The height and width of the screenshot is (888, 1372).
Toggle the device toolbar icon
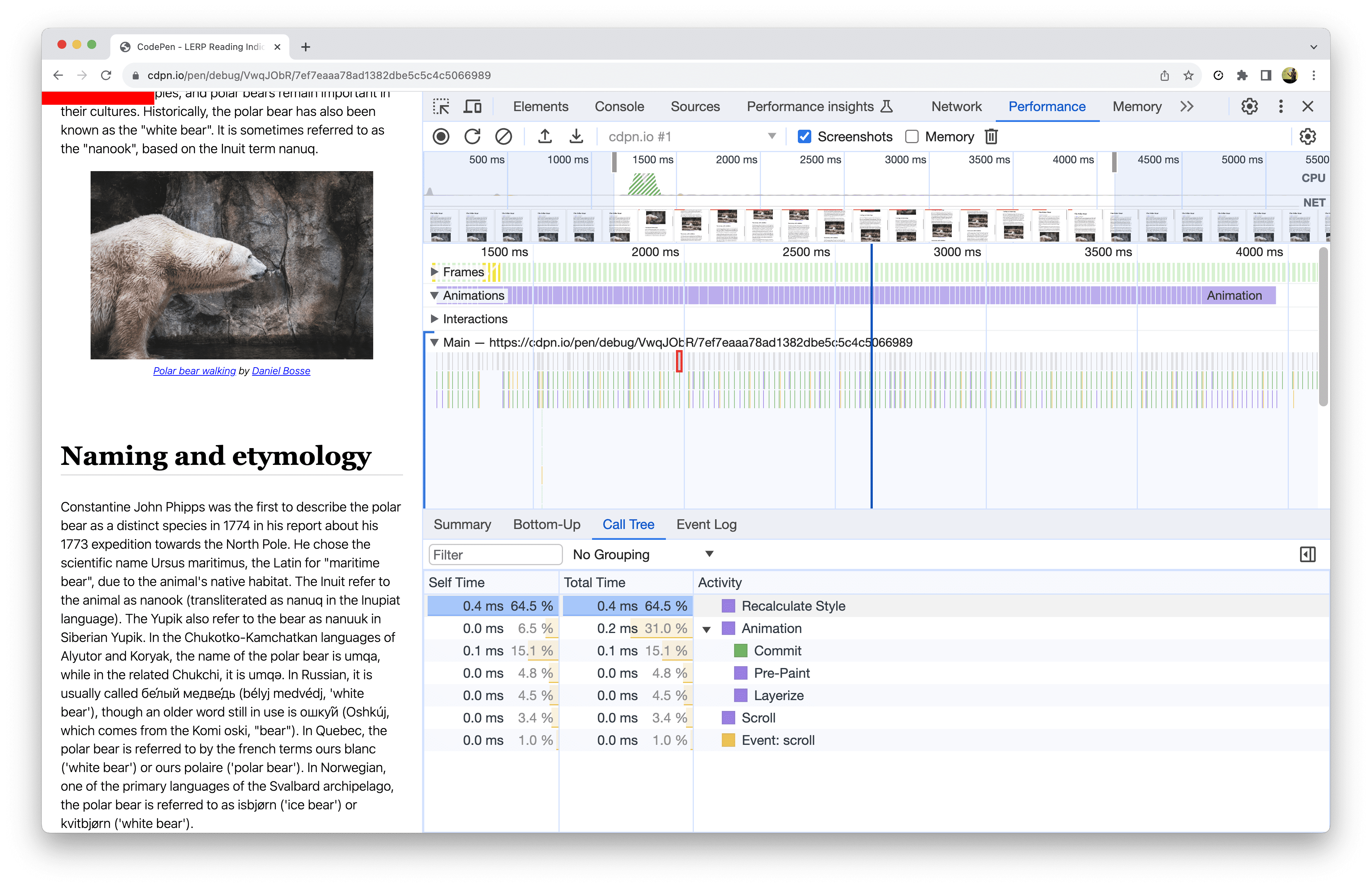473,107
